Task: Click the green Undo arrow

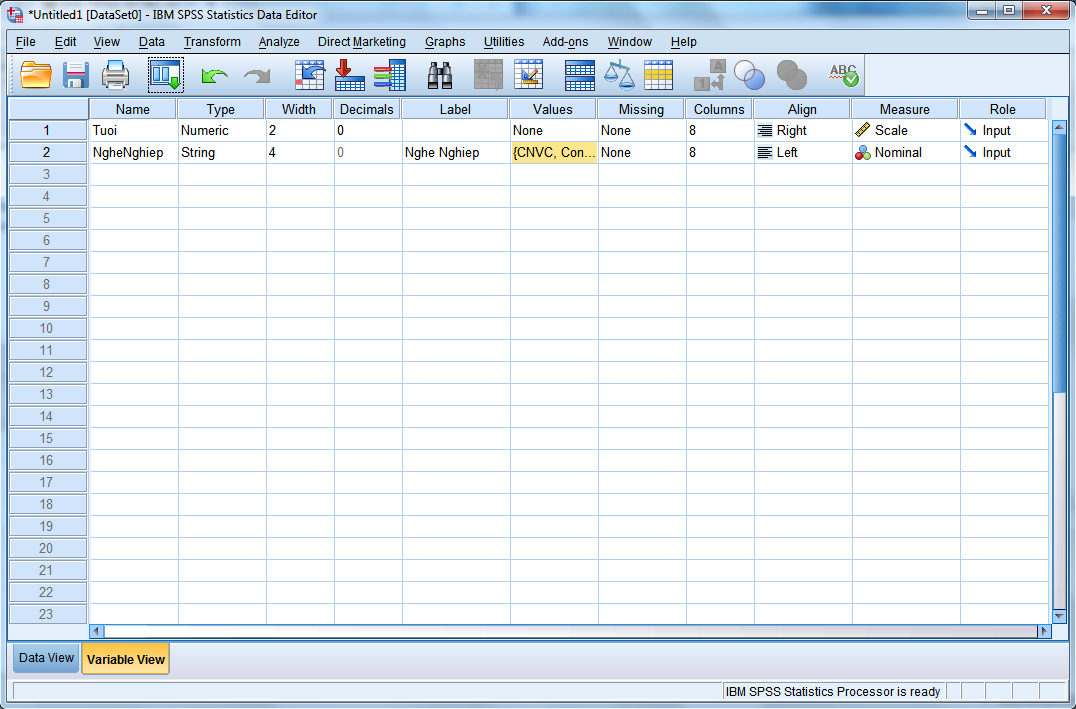Action: [x=214, y=75]
